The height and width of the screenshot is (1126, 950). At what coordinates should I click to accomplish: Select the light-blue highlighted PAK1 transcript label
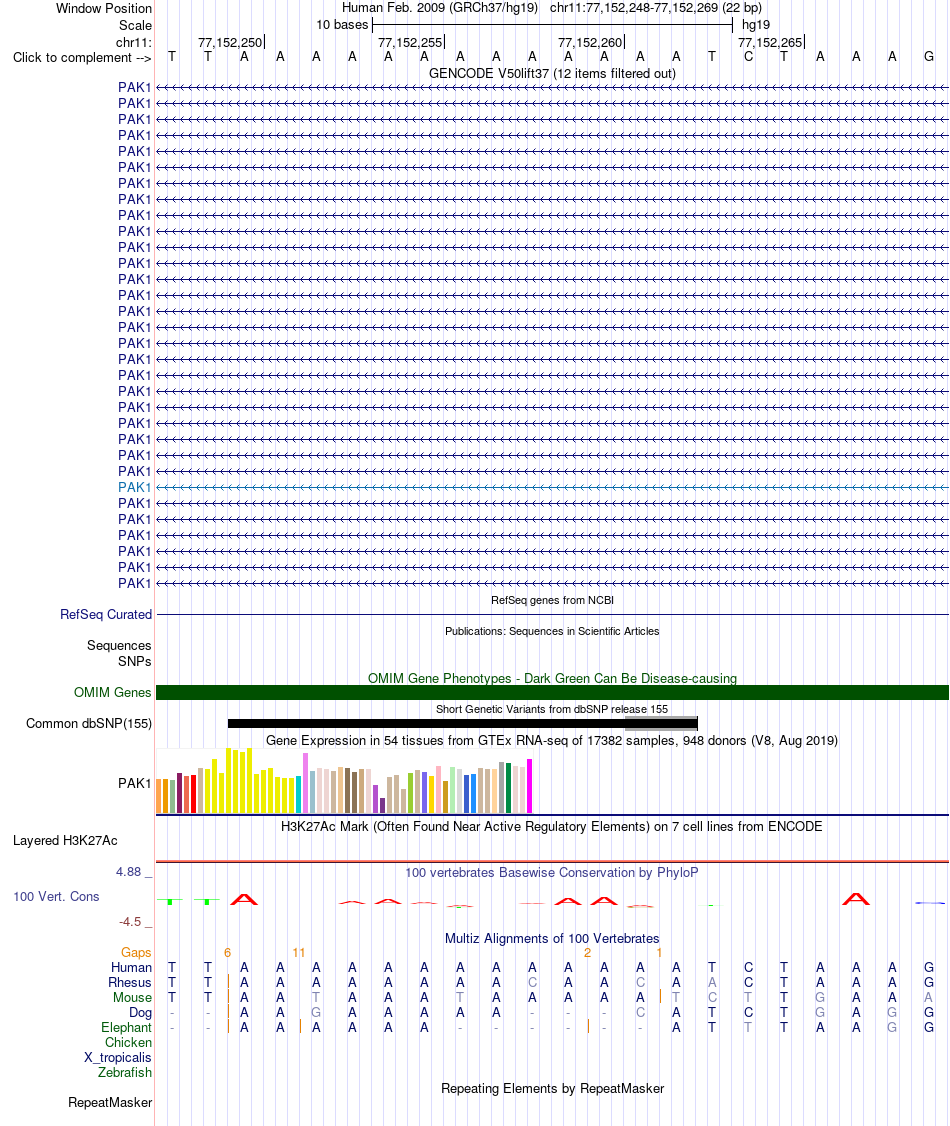(x=134, y=487)
